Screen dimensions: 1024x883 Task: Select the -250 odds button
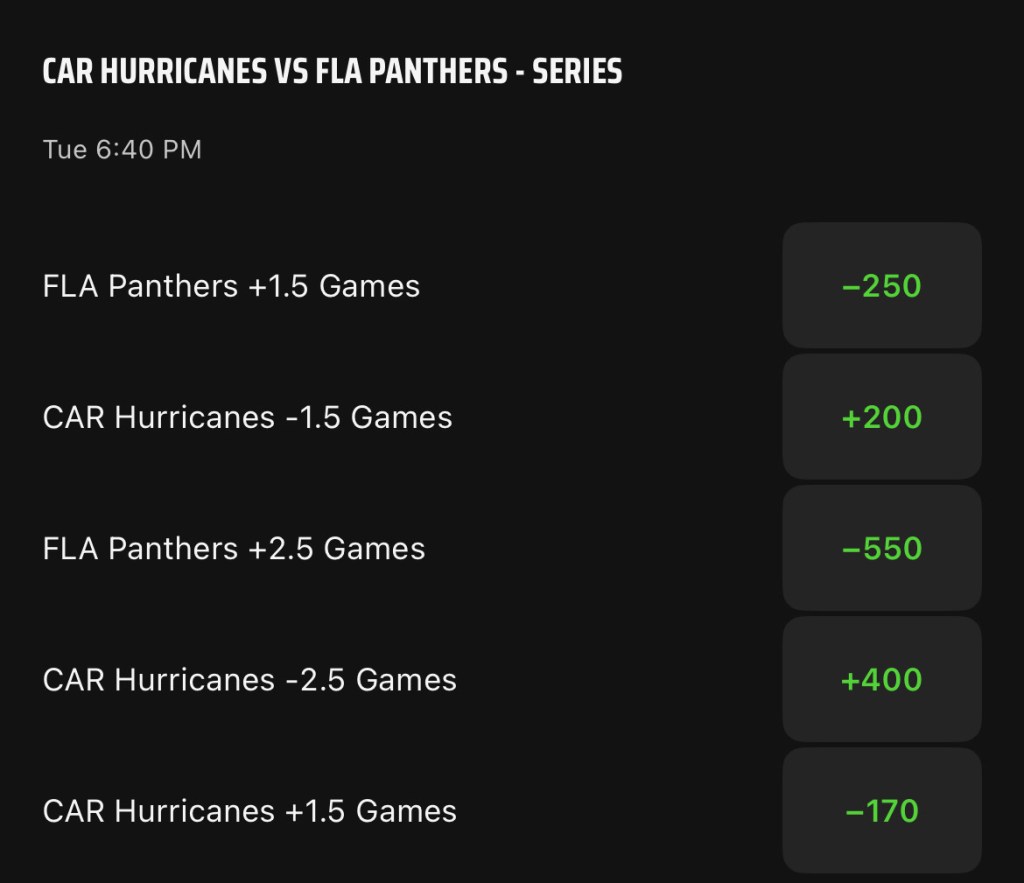click(881, 286)
